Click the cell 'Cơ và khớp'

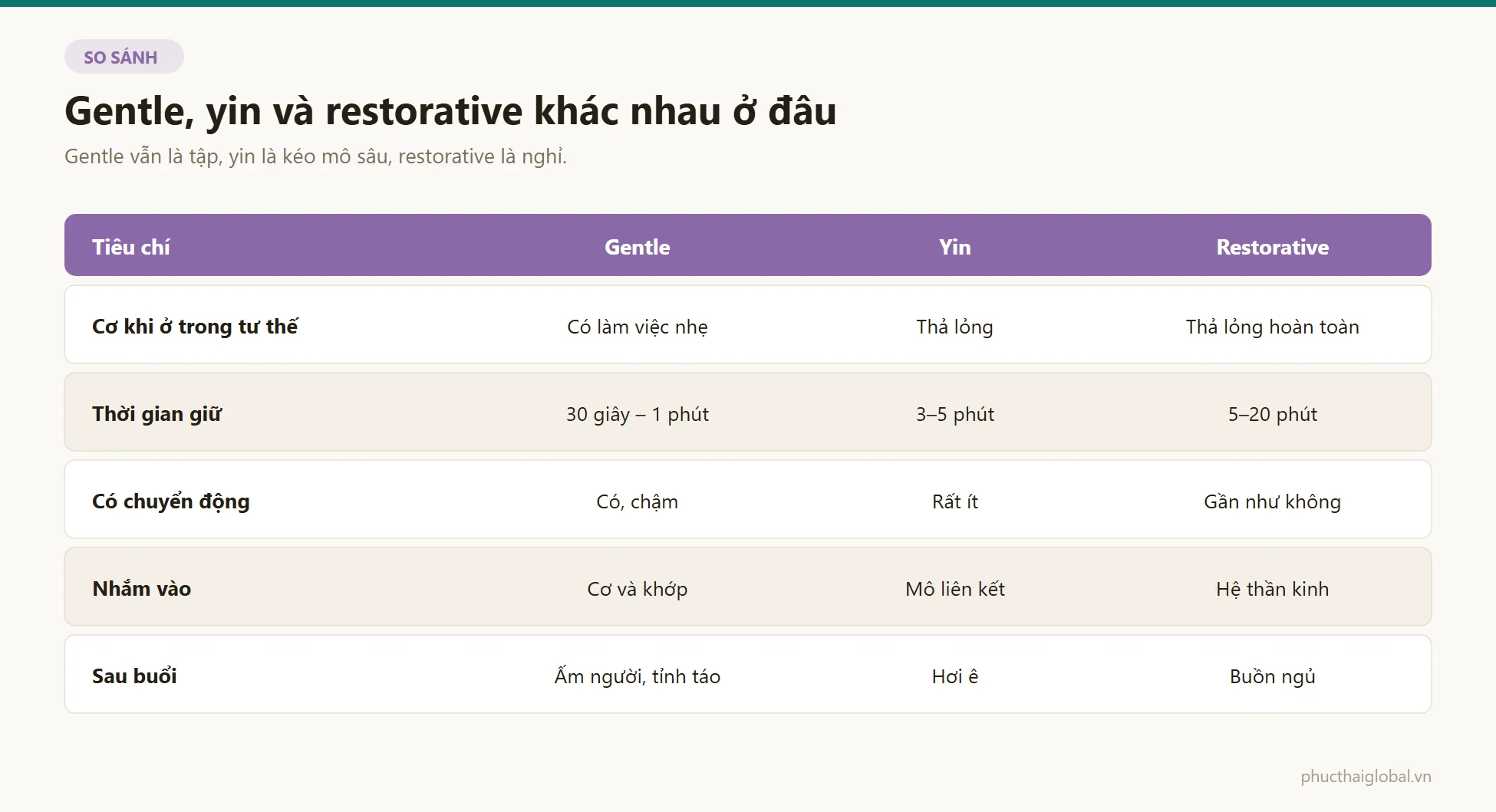637,589
